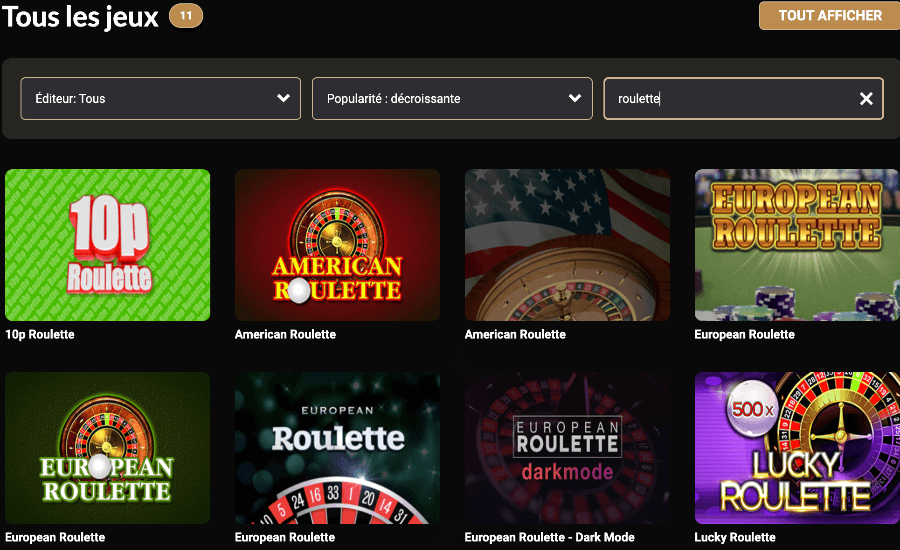Click the European Roulette title under the gold-lettered thumbnail

point(744,334)
